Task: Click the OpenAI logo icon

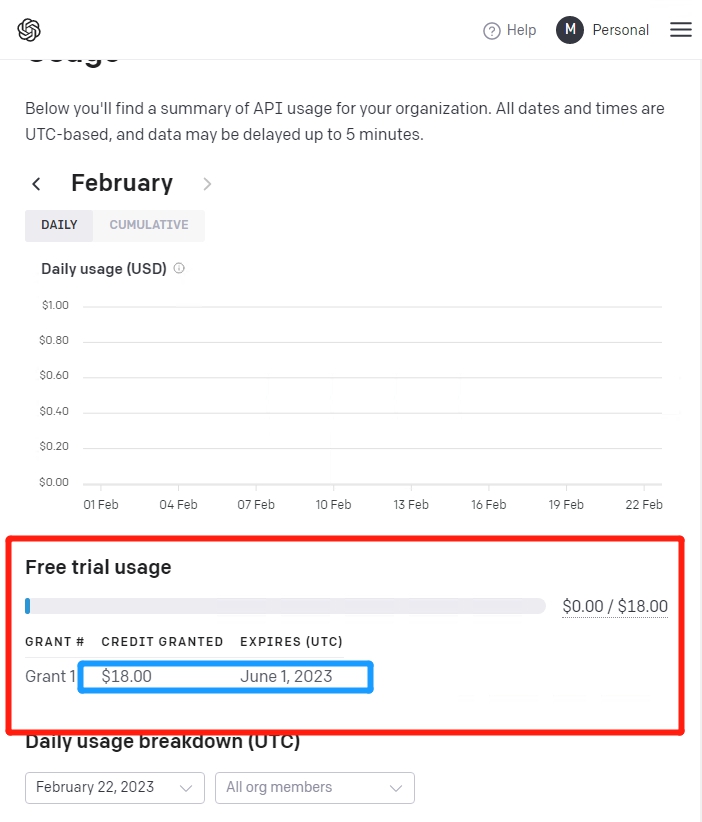Action: 29,30
